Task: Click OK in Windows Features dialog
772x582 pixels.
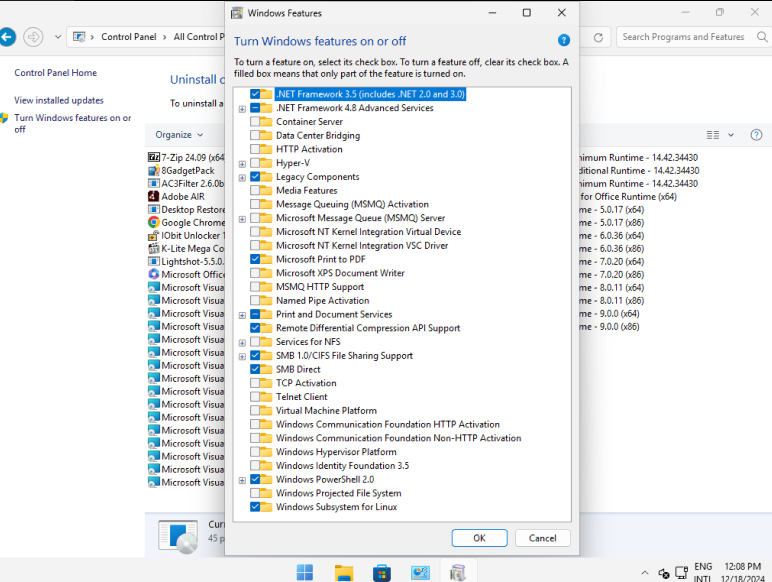Action: coord(479,538)
